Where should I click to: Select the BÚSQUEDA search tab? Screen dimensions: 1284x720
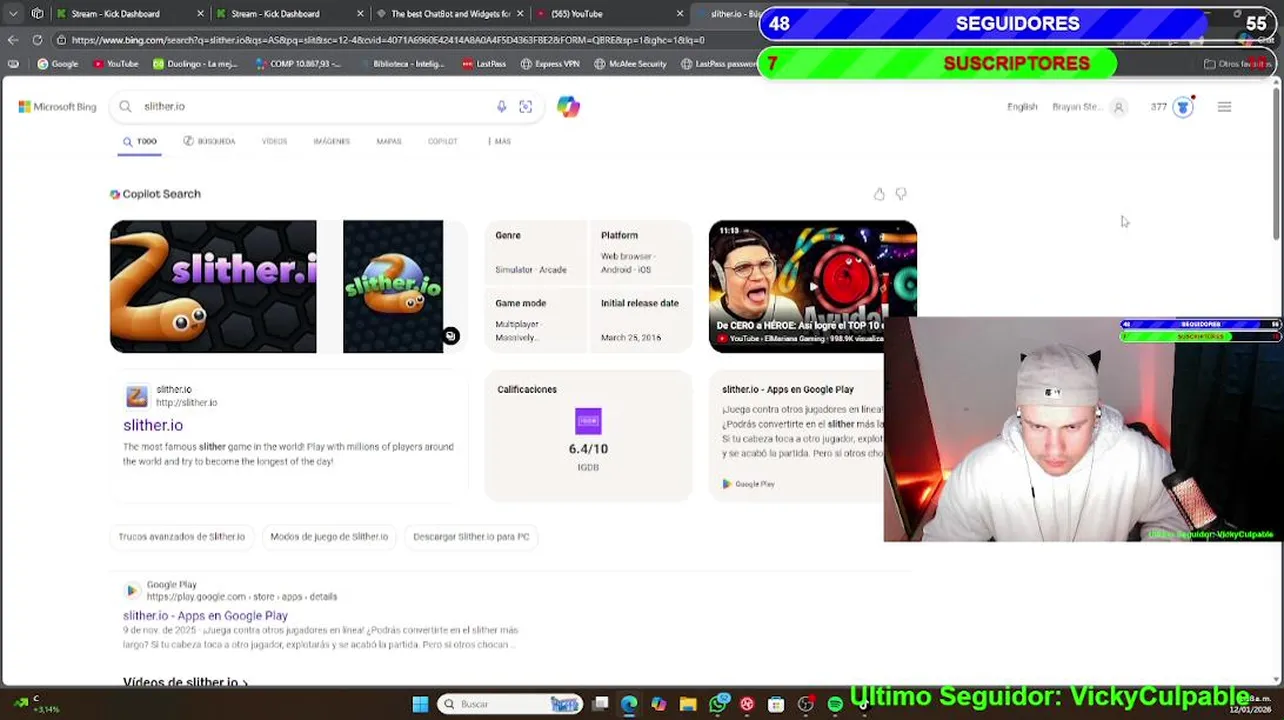pyautogui.click(x=209, y=141)
